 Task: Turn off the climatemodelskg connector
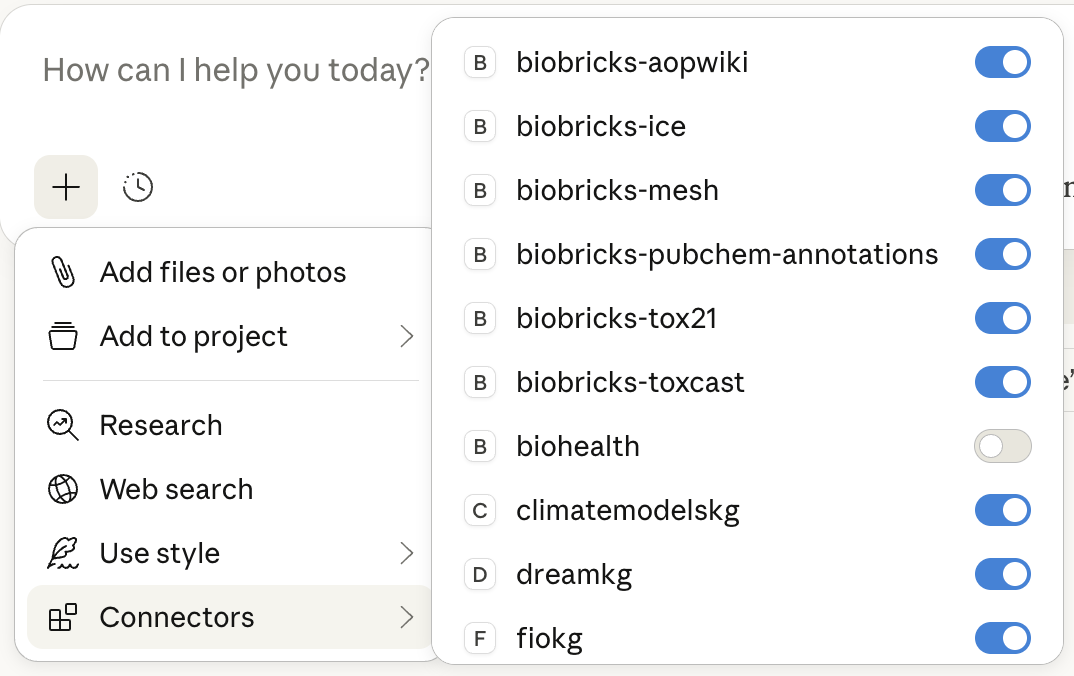[x=1002, y=510]
